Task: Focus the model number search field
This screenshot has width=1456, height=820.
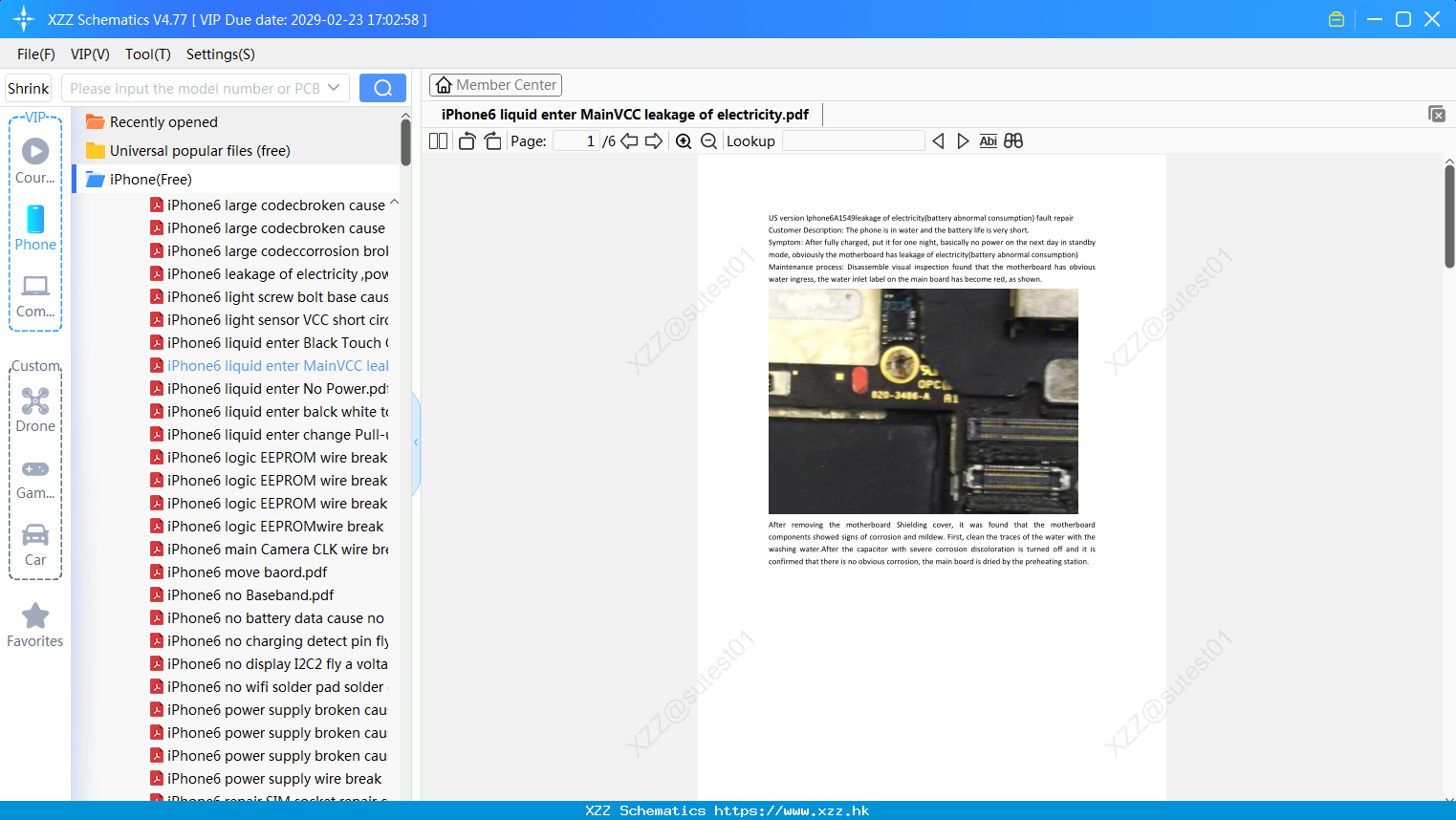Action: [196, 88]
